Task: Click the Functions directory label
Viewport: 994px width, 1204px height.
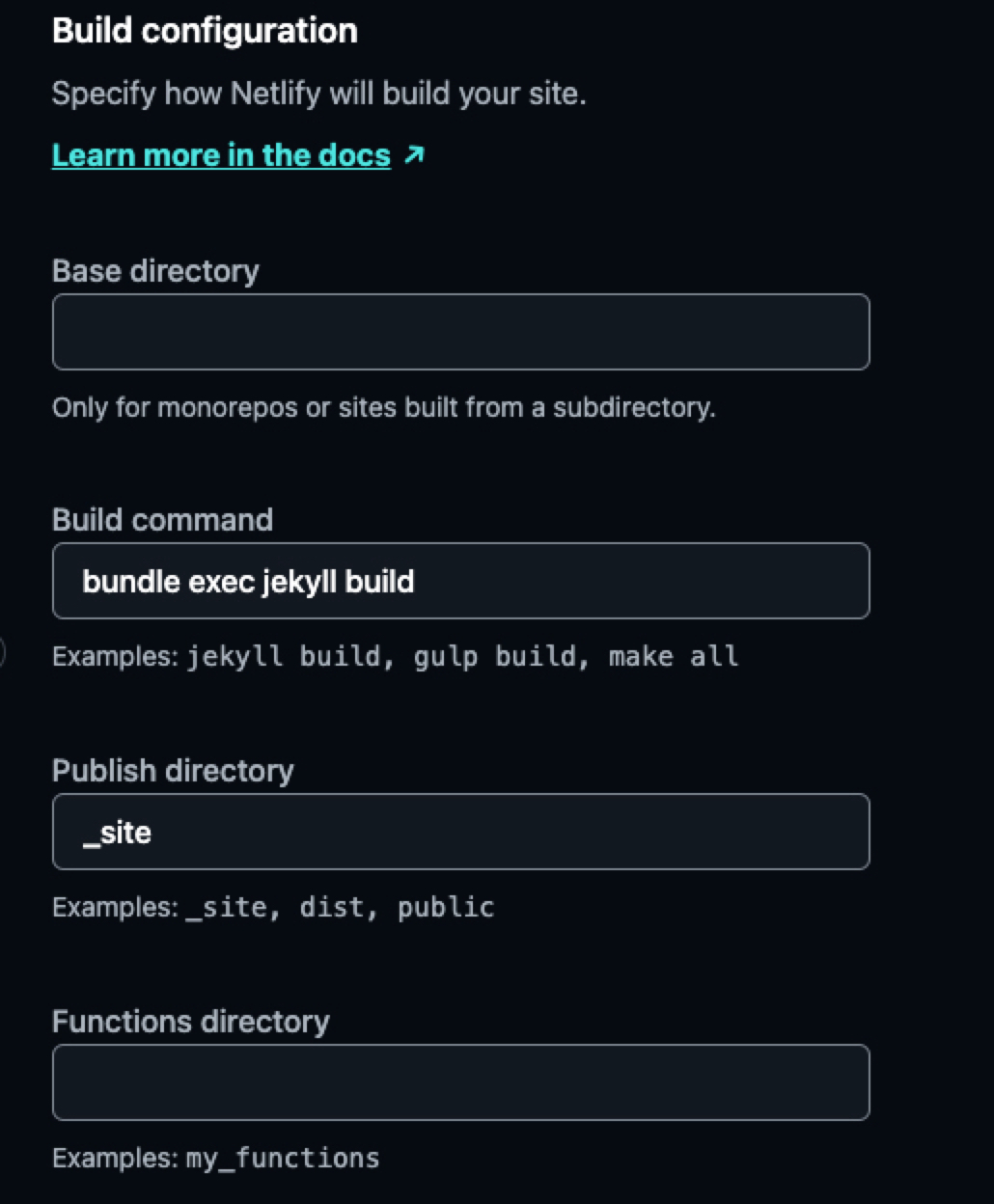Action: 191,1021
